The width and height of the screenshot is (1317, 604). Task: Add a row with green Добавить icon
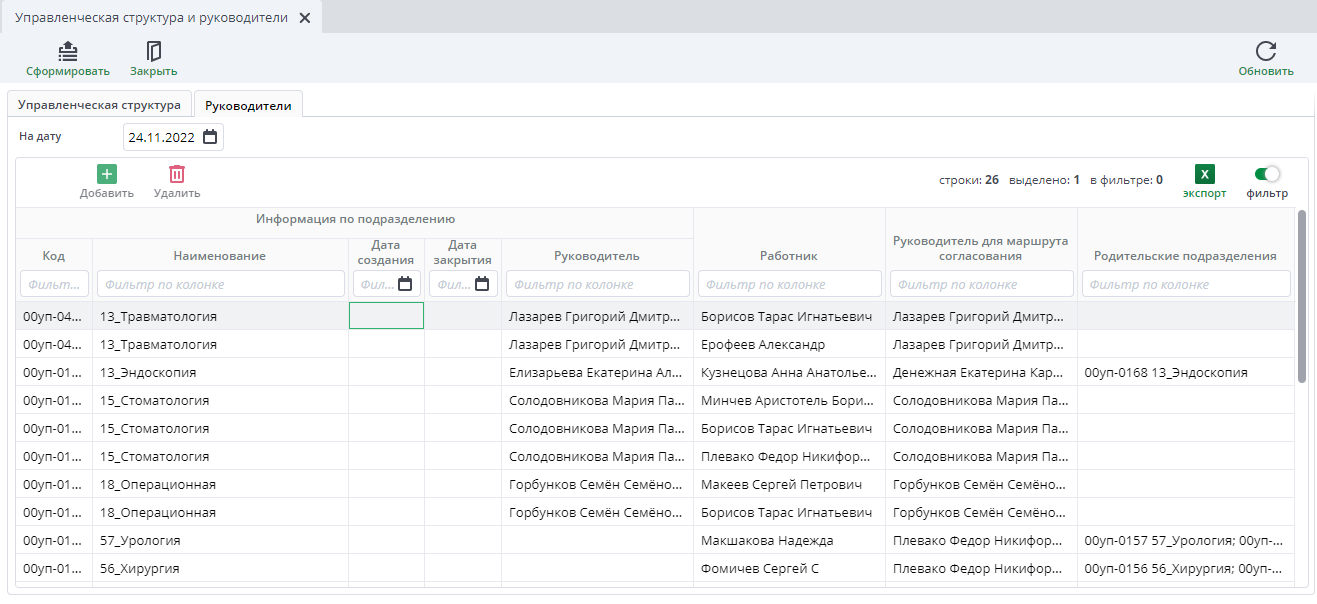(107, 174)
